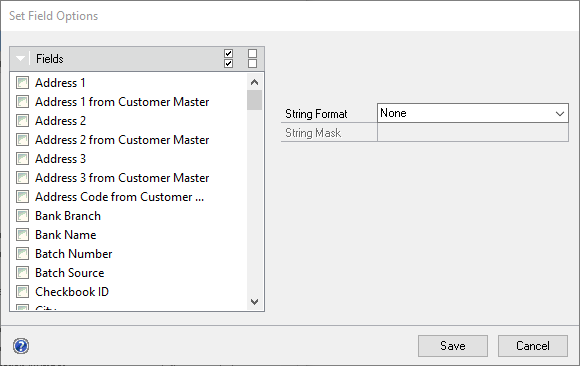Select 'Address 2 from Customer Master' text
This screenshot has width=580, height=366.
click(122, 140)
